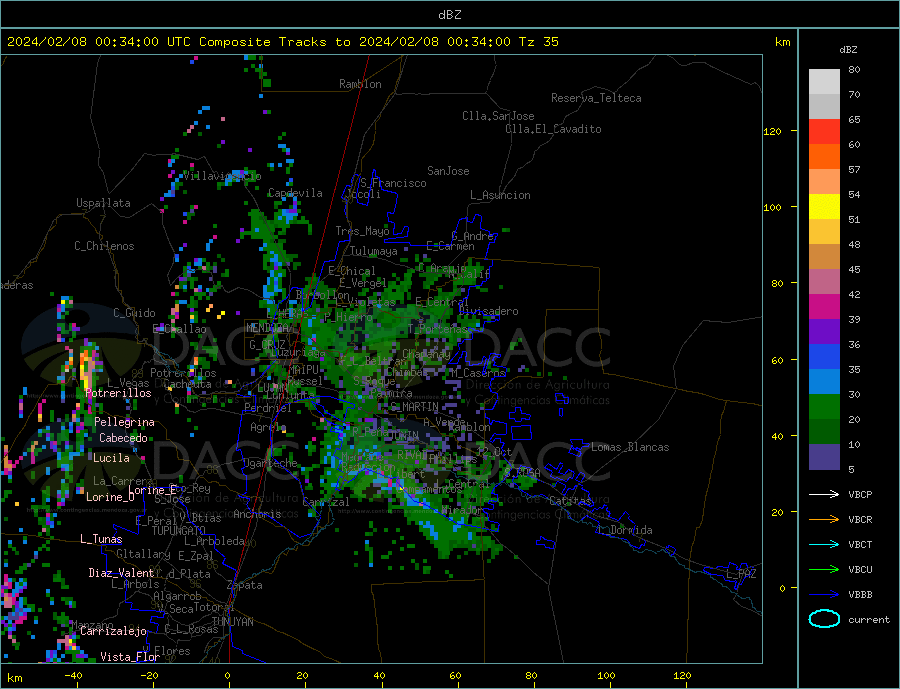Click the 'S_MARTIN' map label
Viewport: 900px width, 689px height.
[x=414, y=407]
